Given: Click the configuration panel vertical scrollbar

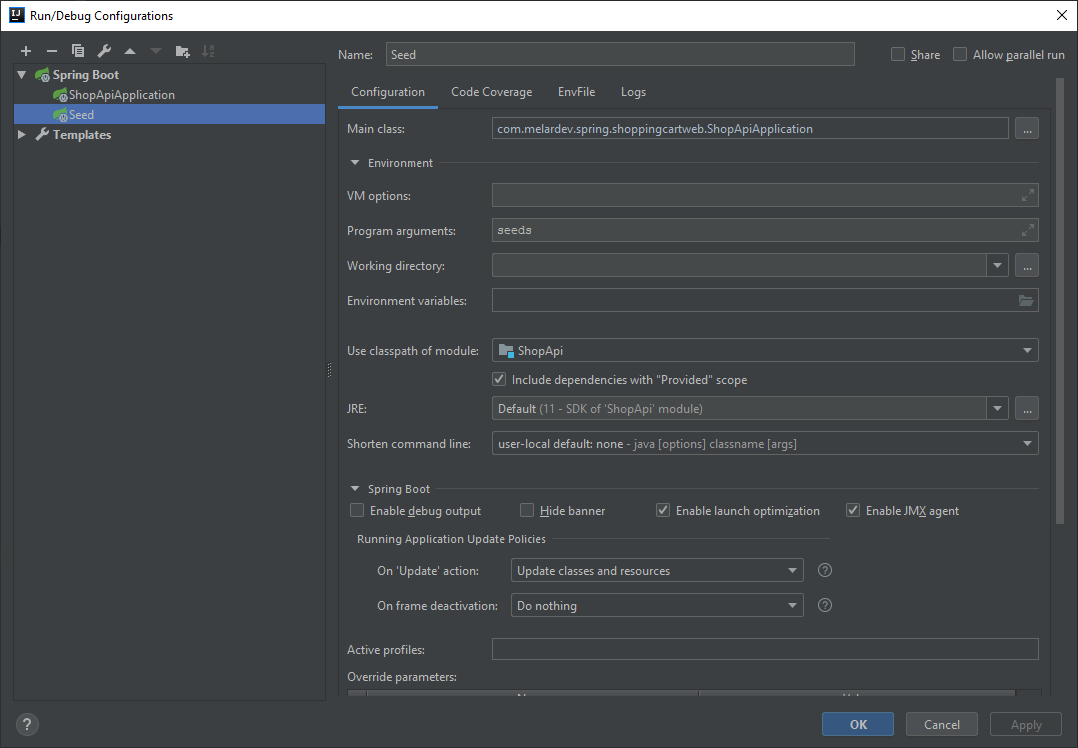Looking at the screenshot, I should pos(1059,302).
